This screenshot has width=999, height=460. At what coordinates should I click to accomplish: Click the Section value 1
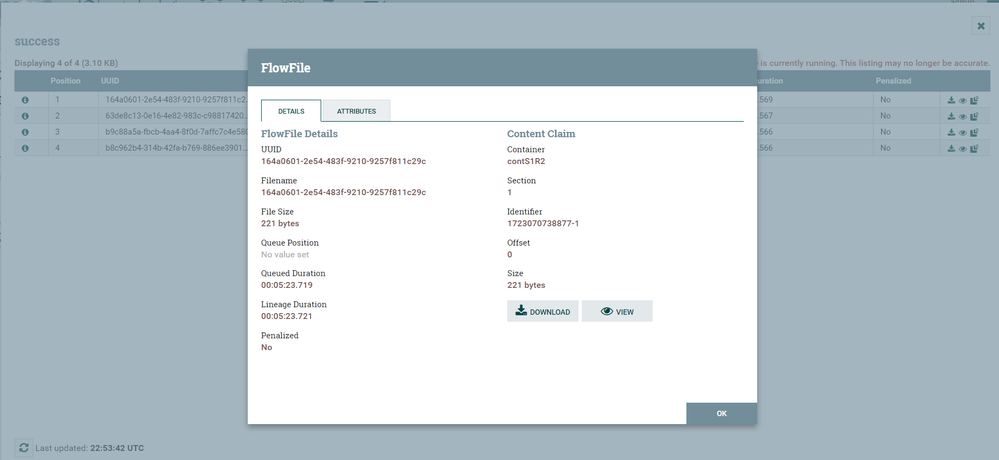pyautogui.click(x=510, y=192)
